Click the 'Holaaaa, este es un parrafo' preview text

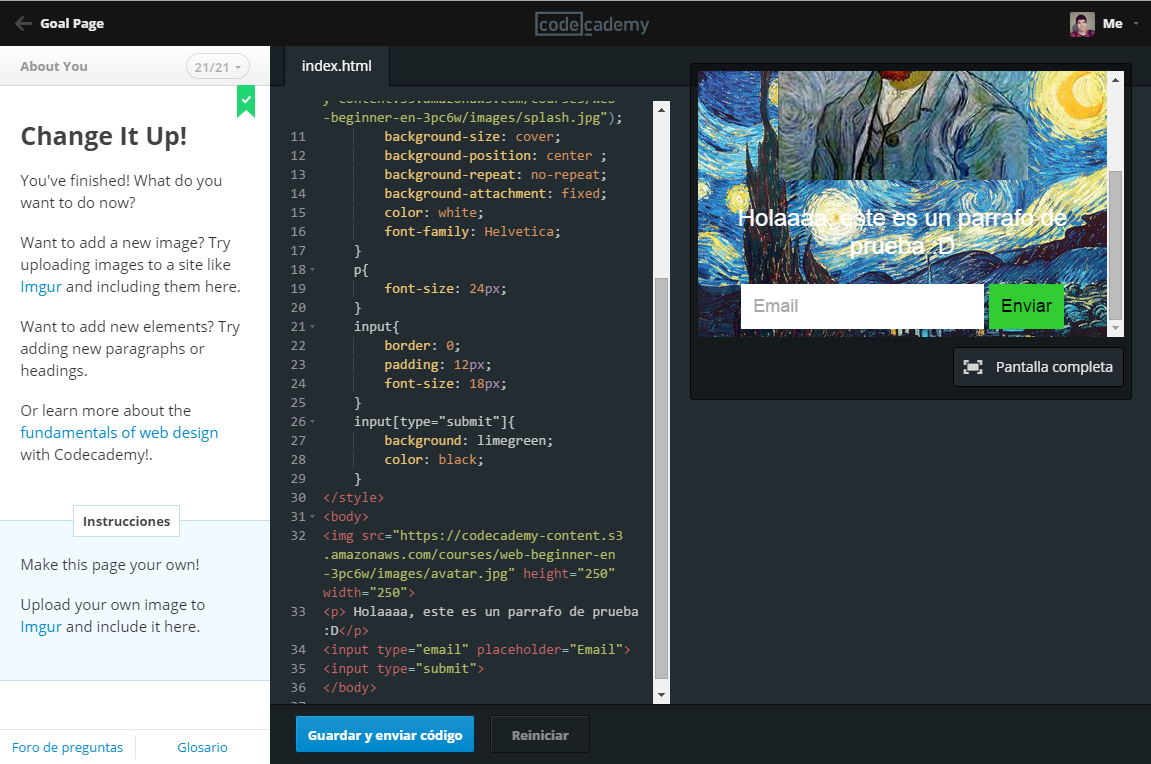902,232
